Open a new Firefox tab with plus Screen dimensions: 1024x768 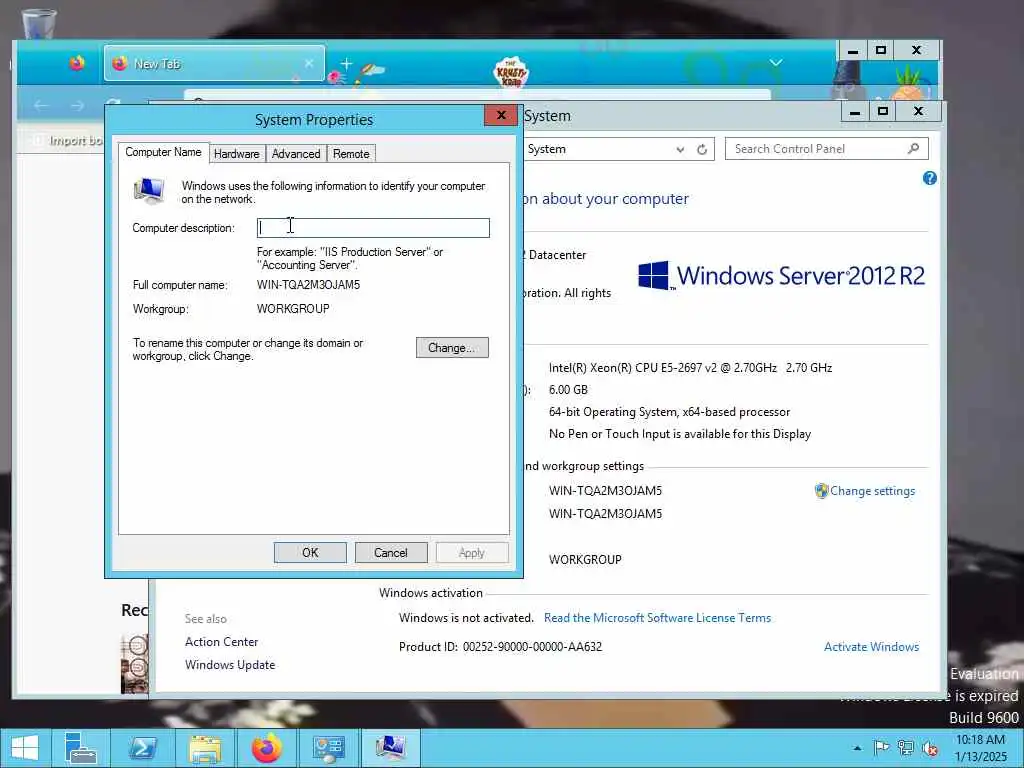point(346,63)
